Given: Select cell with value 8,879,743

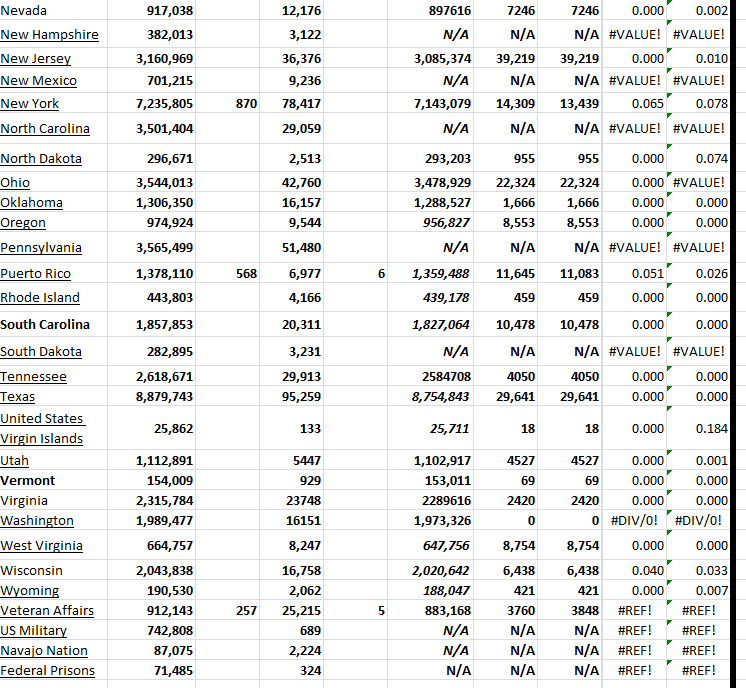Looking at the screenshot, I should (x=151, y=397).
